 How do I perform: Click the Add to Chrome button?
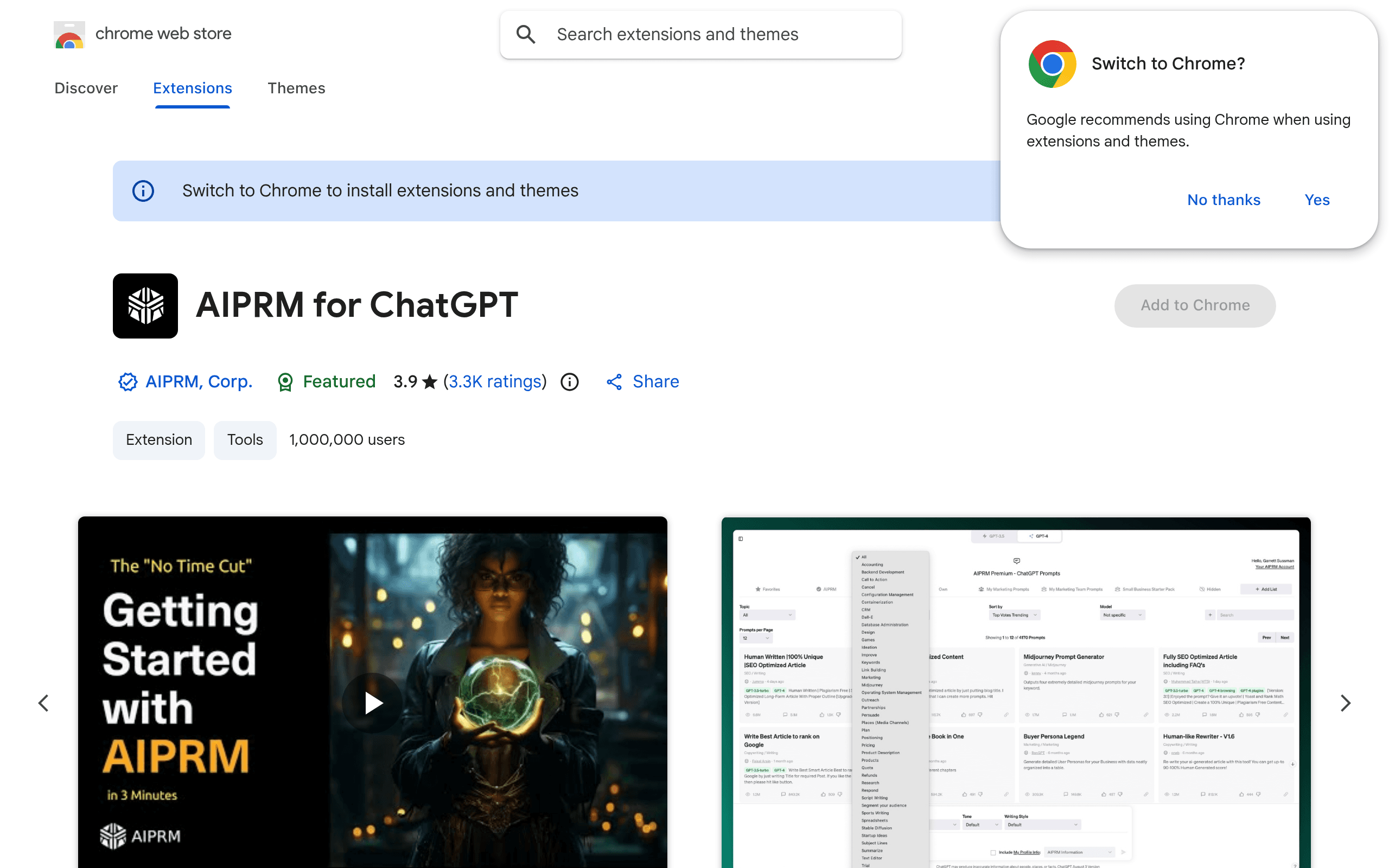(1195, 305)
